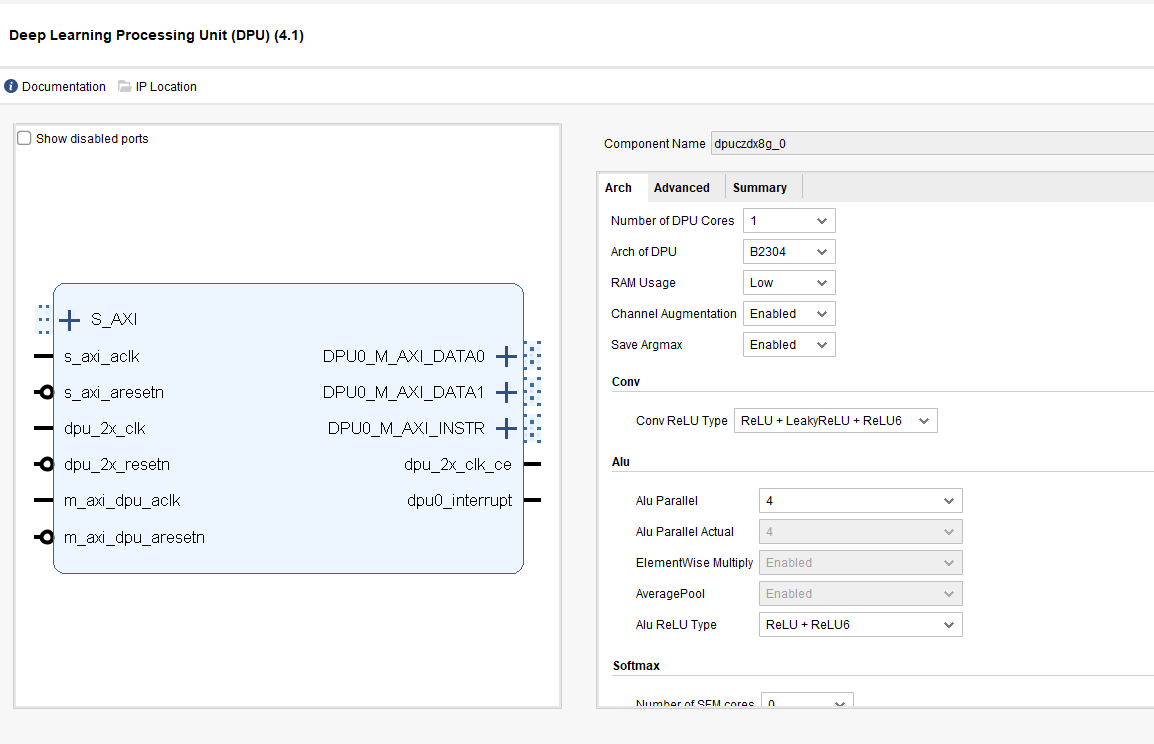Open the Number of DPU Cores dropdown
The width and height of the screenshot is (1154, 744).
coord(789,221)
